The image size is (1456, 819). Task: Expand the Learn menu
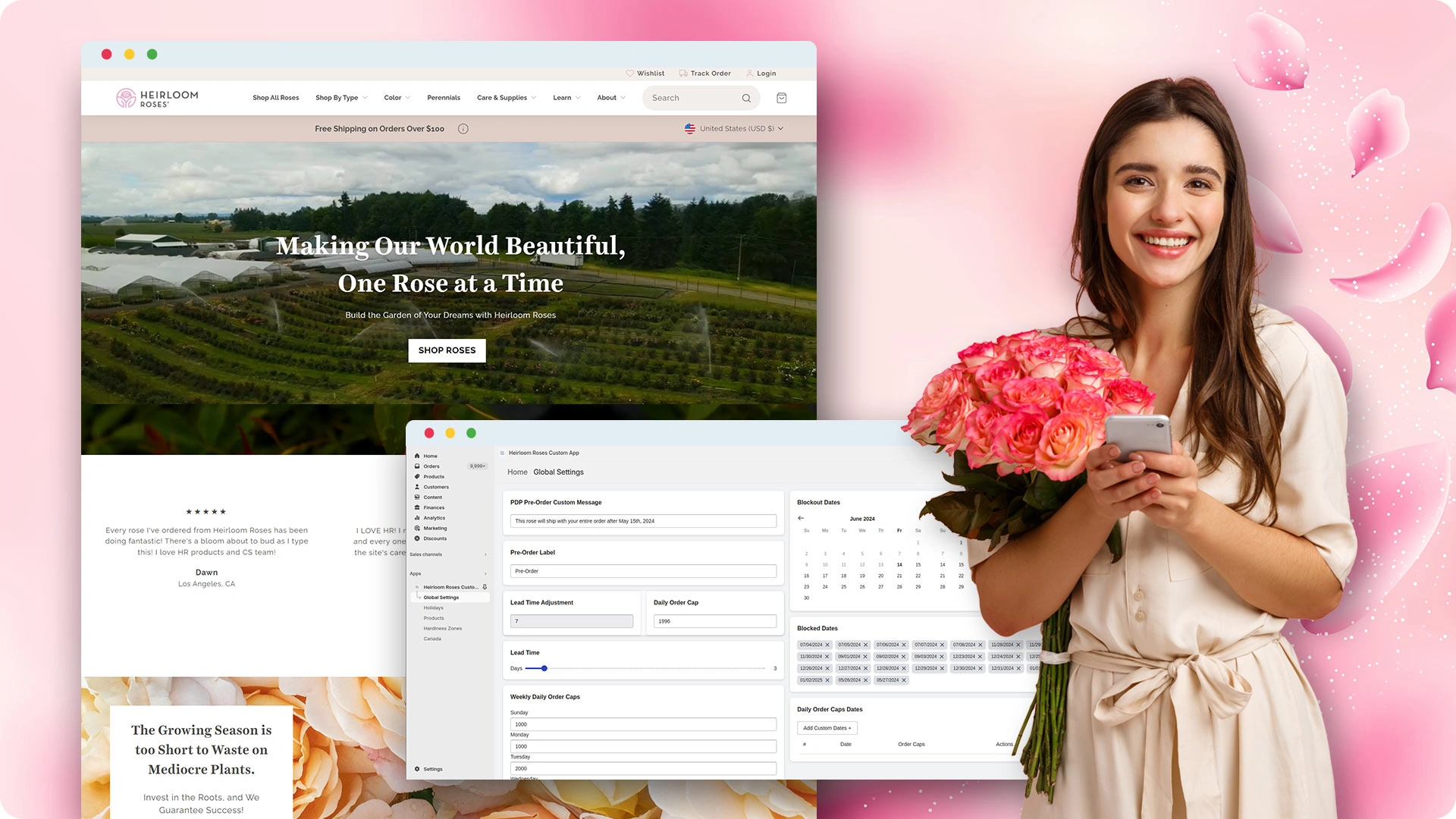click(x=566, y=98)
